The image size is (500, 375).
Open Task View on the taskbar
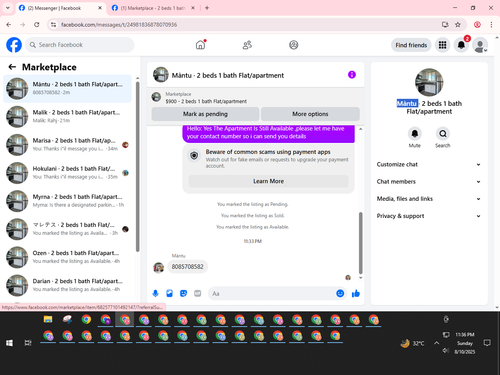pyautogui.click(x=28, y=343)
